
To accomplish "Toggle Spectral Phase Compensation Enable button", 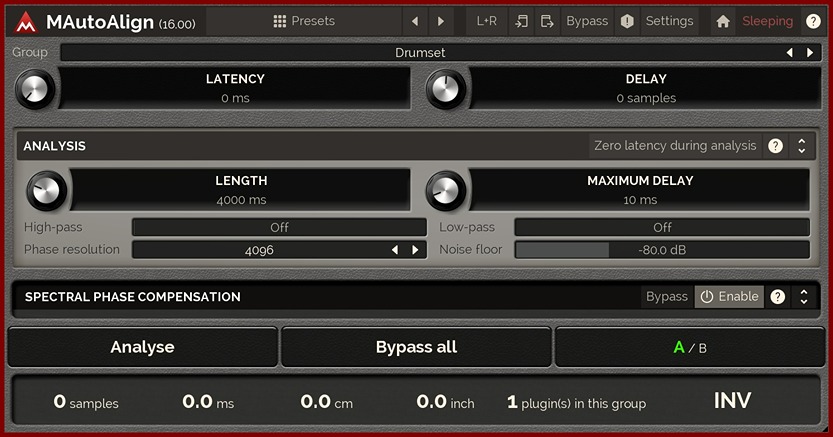I will (729, 296).
